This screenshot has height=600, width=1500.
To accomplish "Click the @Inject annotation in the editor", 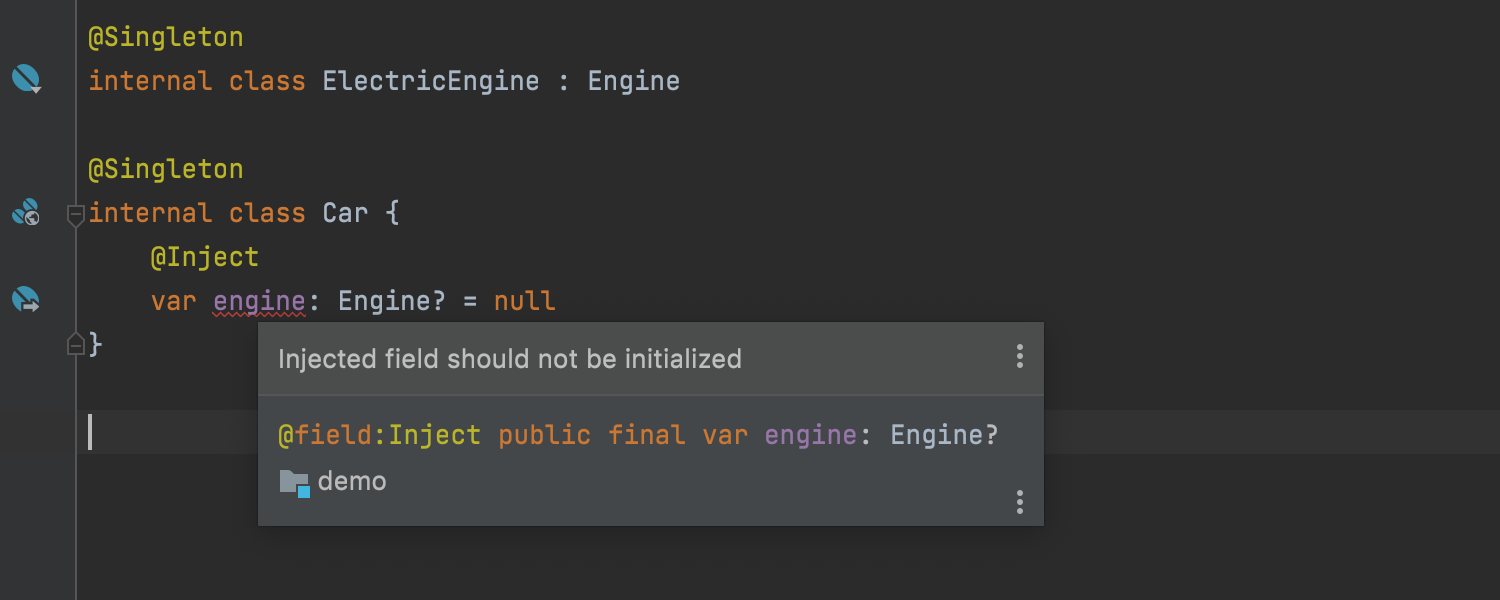I will [205, 257].
